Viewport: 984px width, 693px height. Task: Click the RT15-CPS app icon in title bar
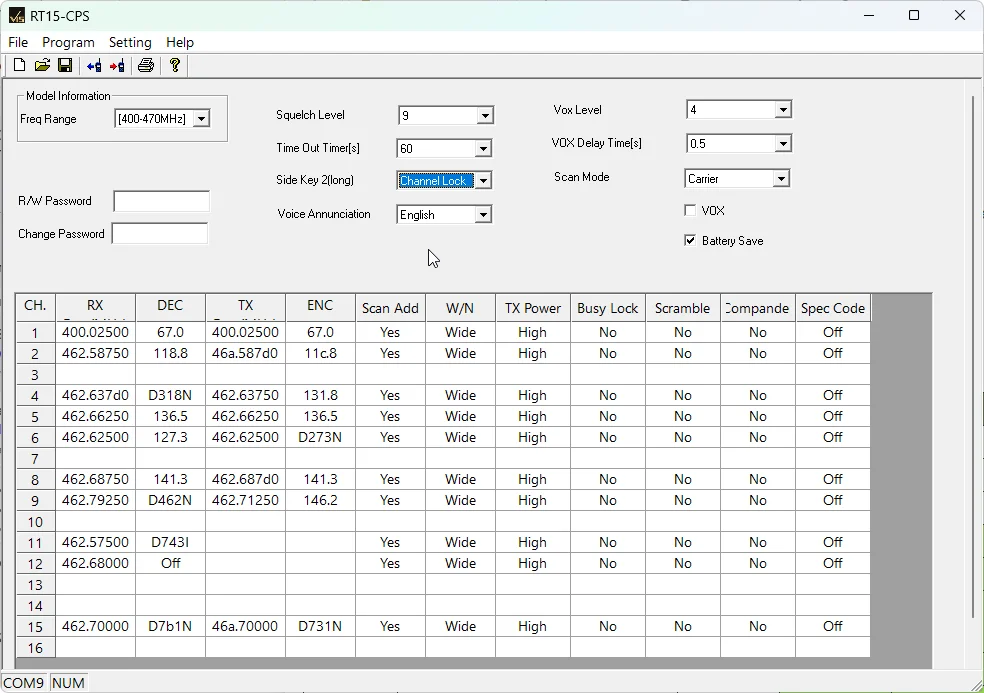(x=16, y=16)
